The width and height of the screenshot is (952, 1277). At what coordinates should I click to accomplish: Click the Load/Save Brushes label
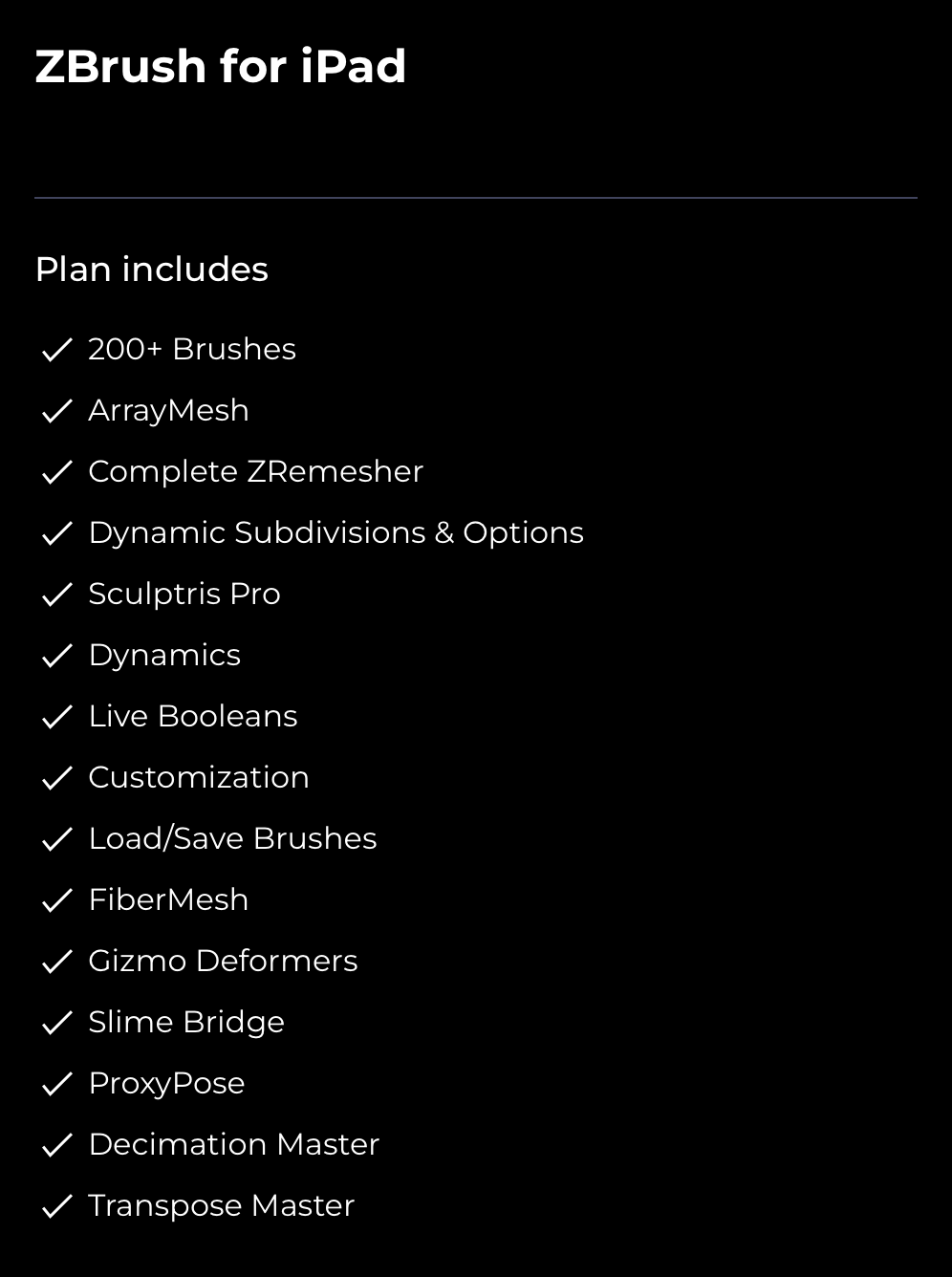coord(232,838)
